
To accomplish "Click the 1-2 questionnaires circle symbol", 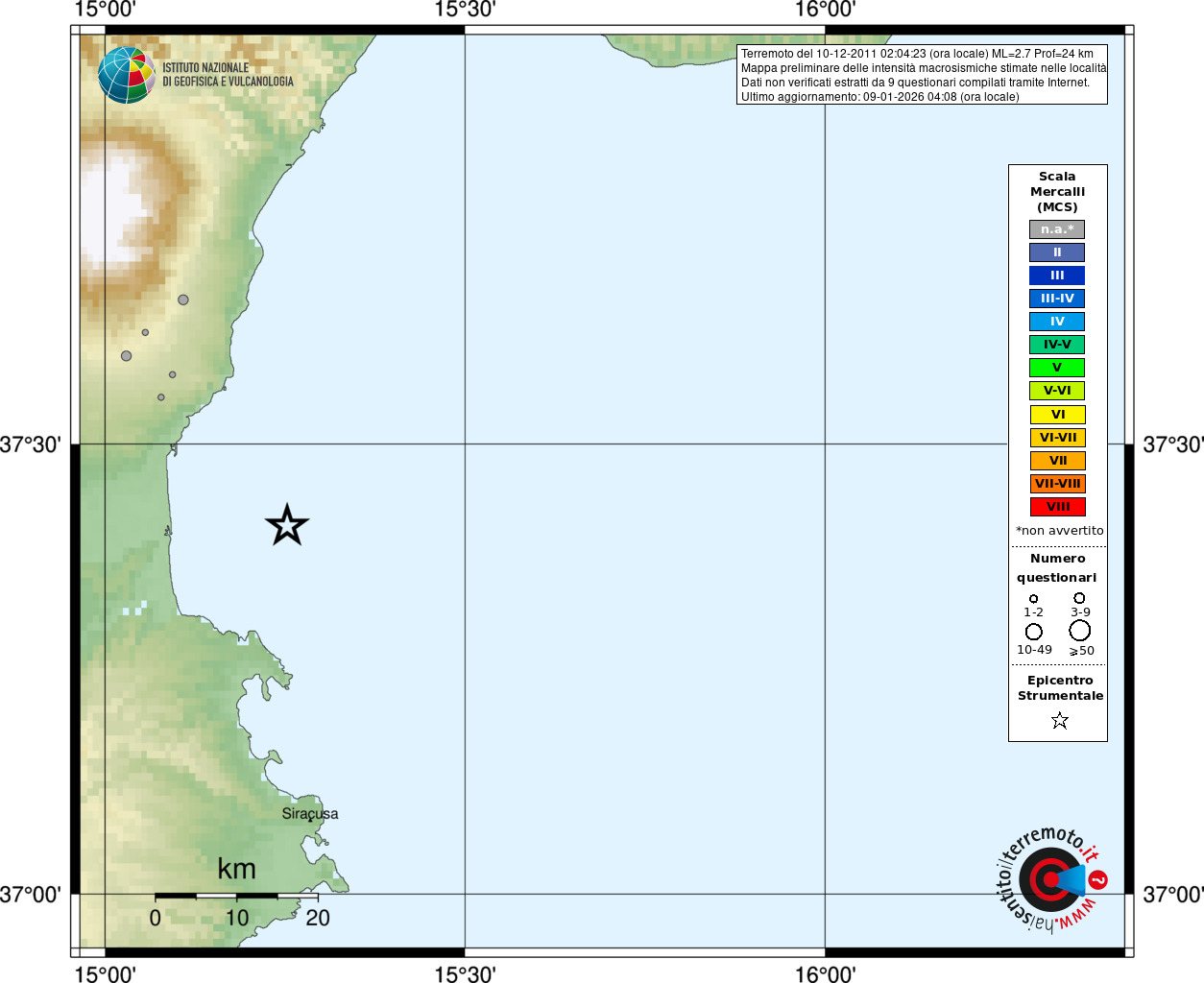I will 1033,598.
